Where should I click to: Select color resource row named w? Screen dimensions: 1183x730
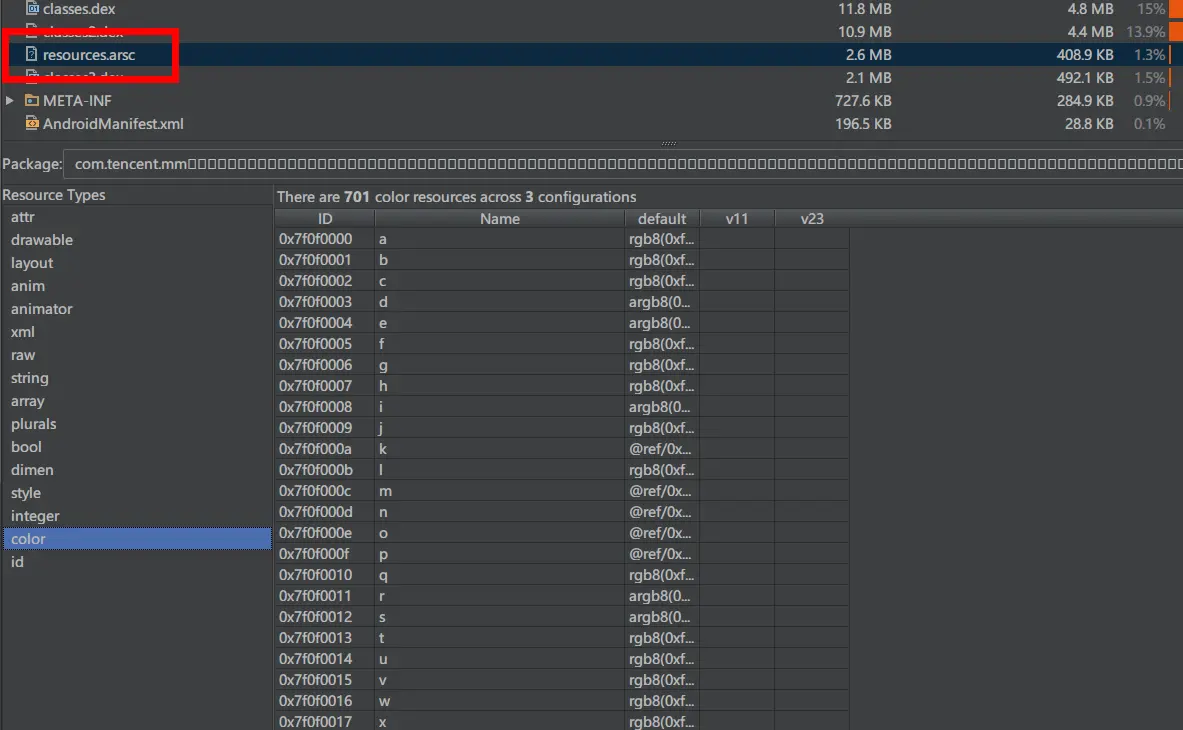[x=562, y=701]
